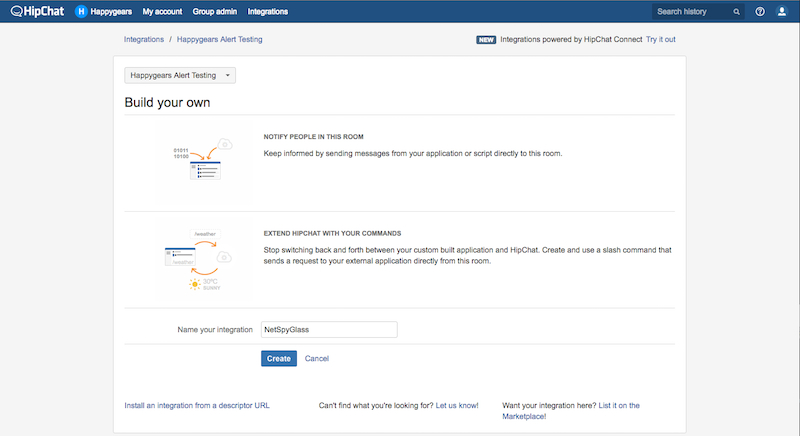Click Integrations powered by HipChat Connect text

(571, 39)
